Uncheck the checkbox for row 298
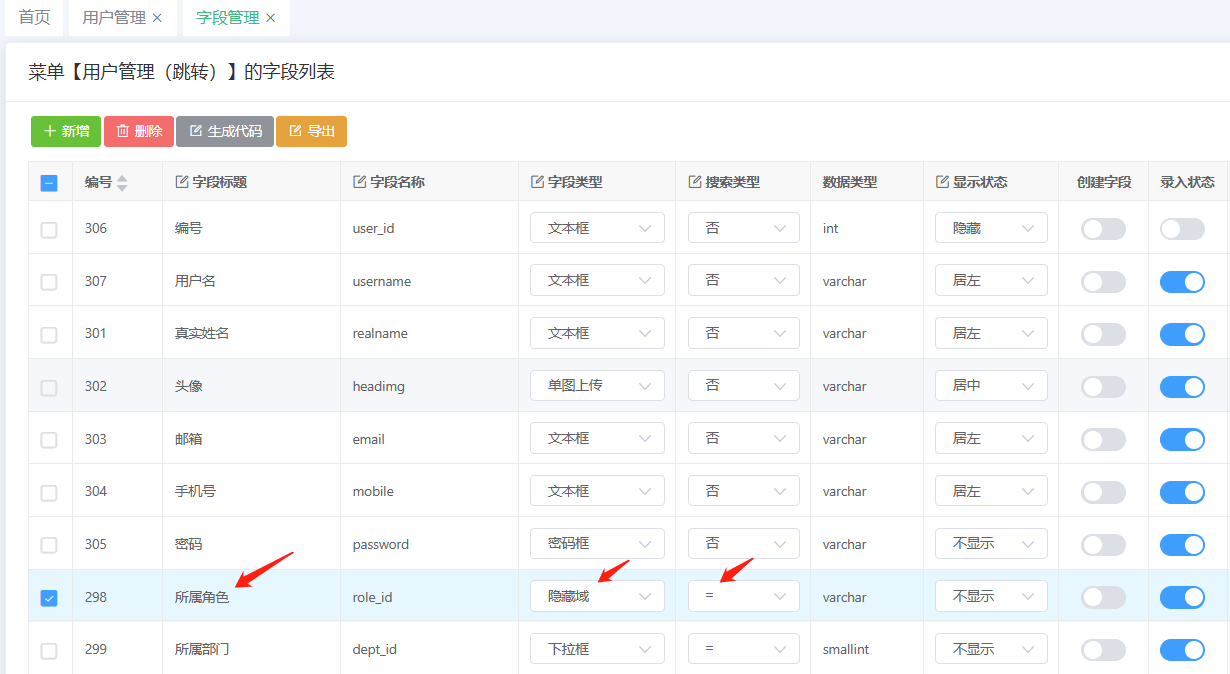 (x=49, y=598)
